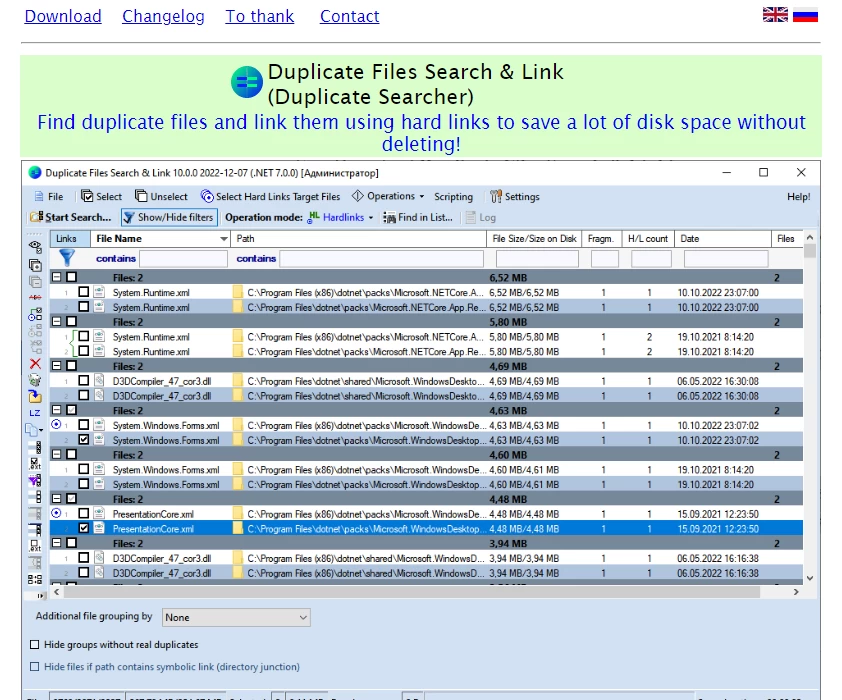Click the check all rows sidebar icon

coord(35,447)
